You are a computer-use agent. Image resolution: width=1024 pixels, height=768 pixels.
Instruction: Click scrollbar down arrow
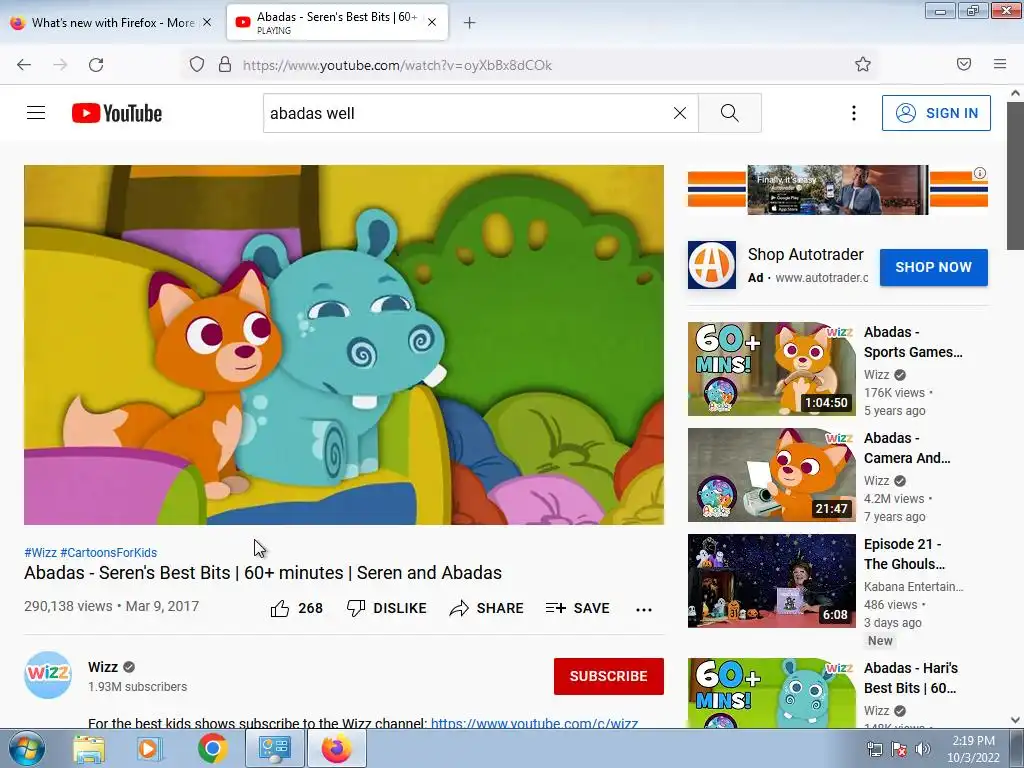1016,720
